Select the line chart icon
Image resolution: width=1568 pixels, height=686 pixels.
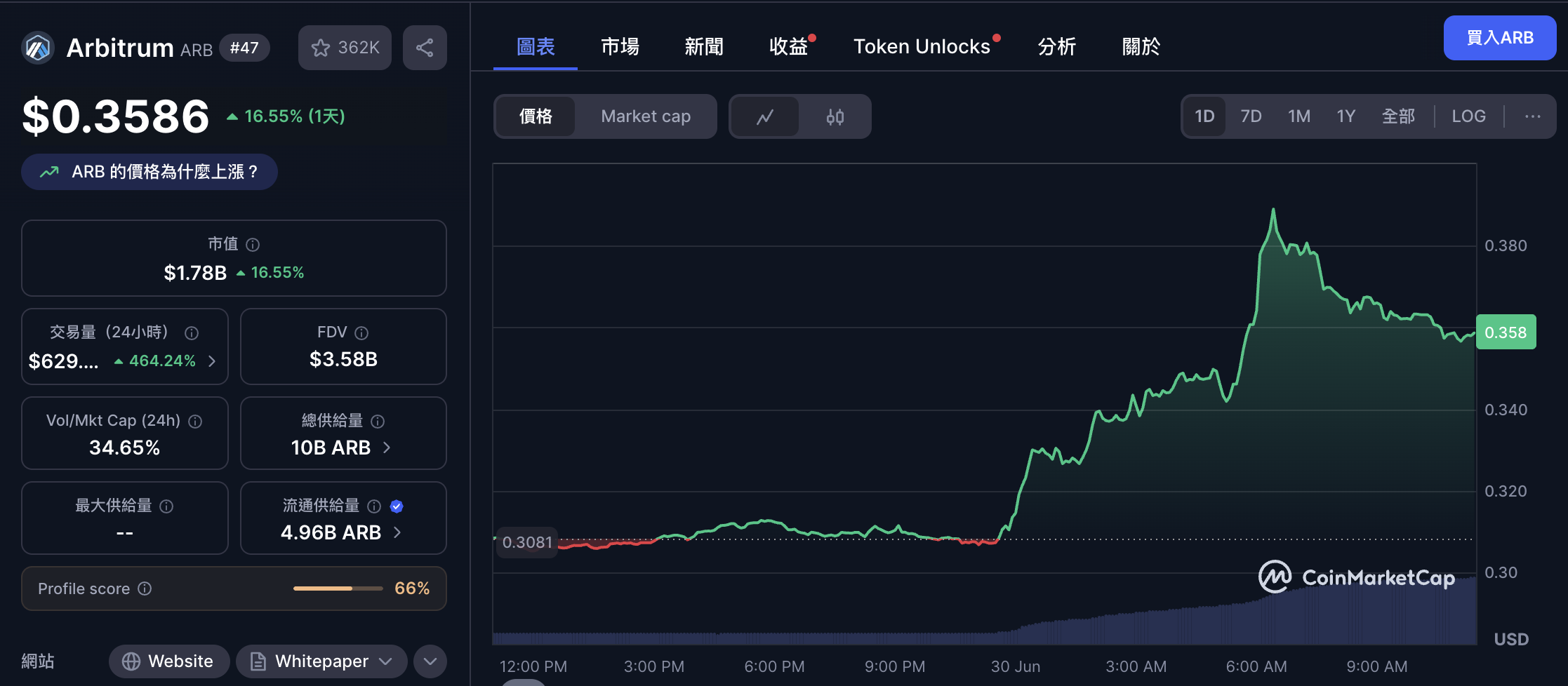coord(764,116)
